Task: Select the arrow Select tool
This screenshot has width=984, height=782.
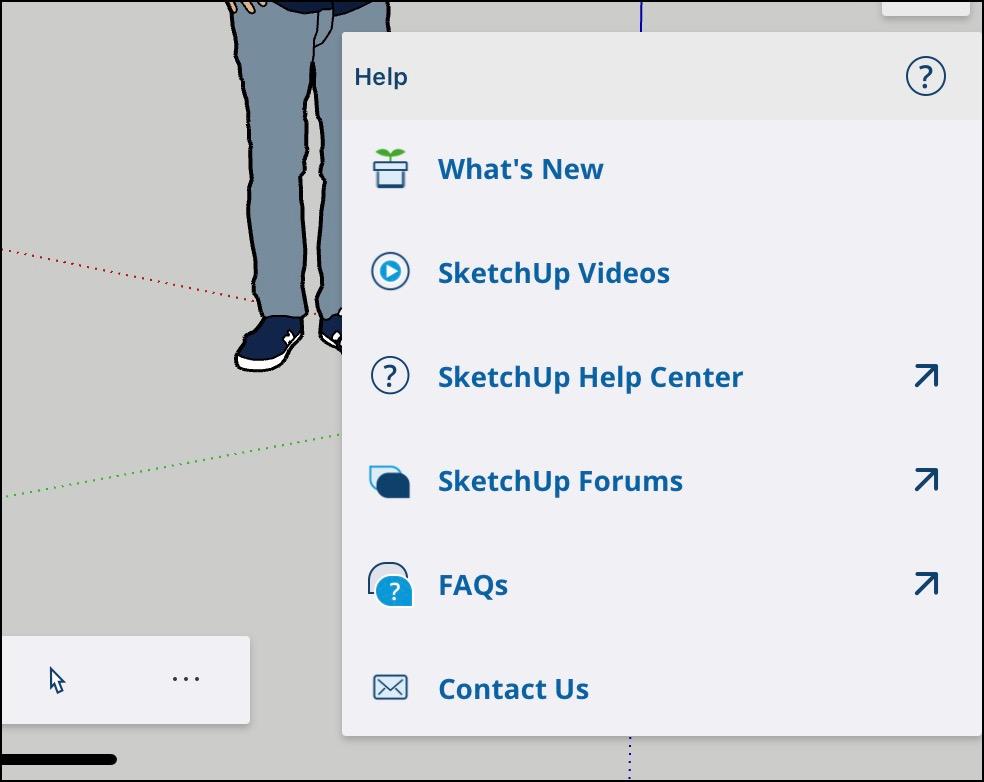Action: click(57, 678)
